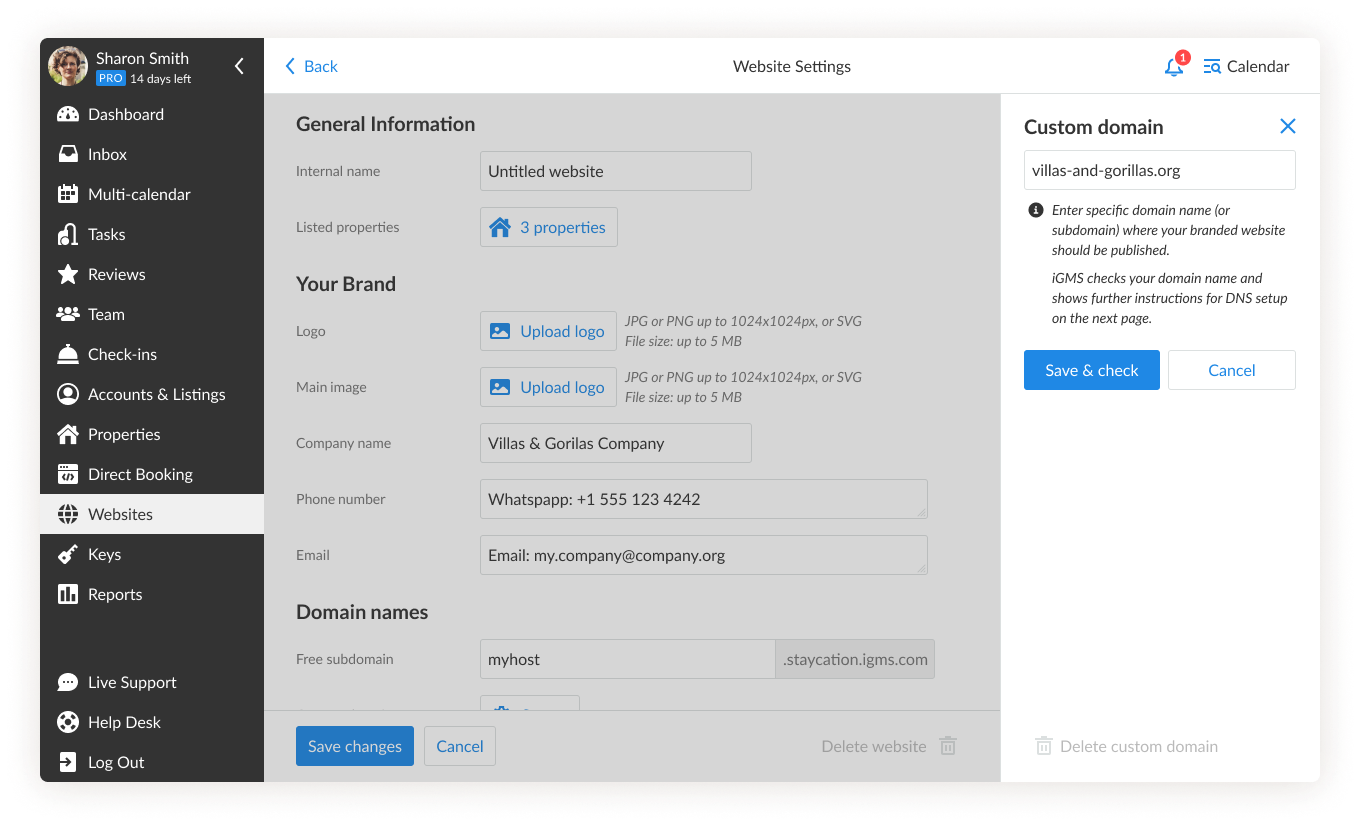Click the Save changes button
Screen dimensions: 1360x824
click(355, 746)
